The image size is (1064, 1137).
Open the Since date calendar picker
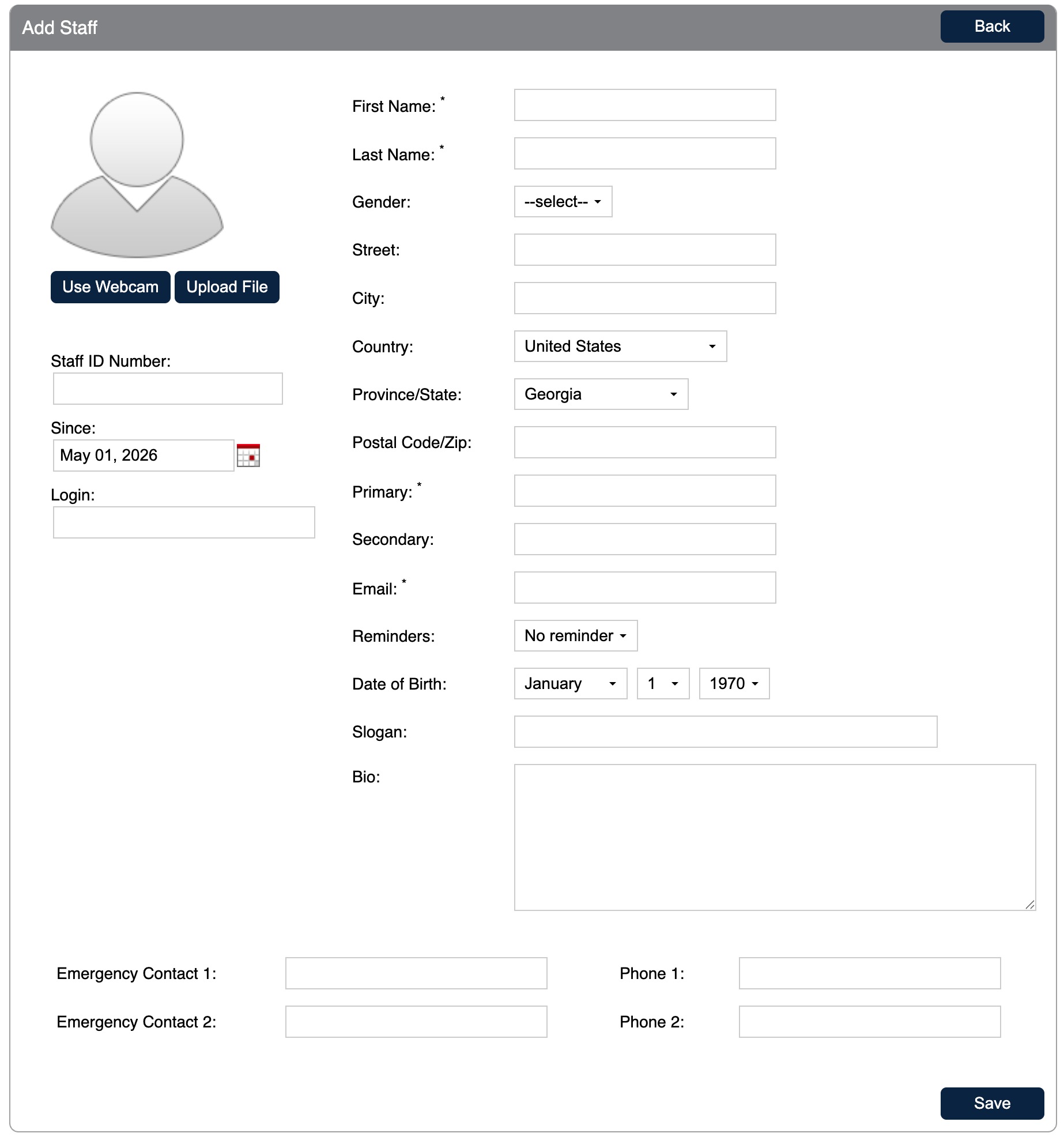248,455
